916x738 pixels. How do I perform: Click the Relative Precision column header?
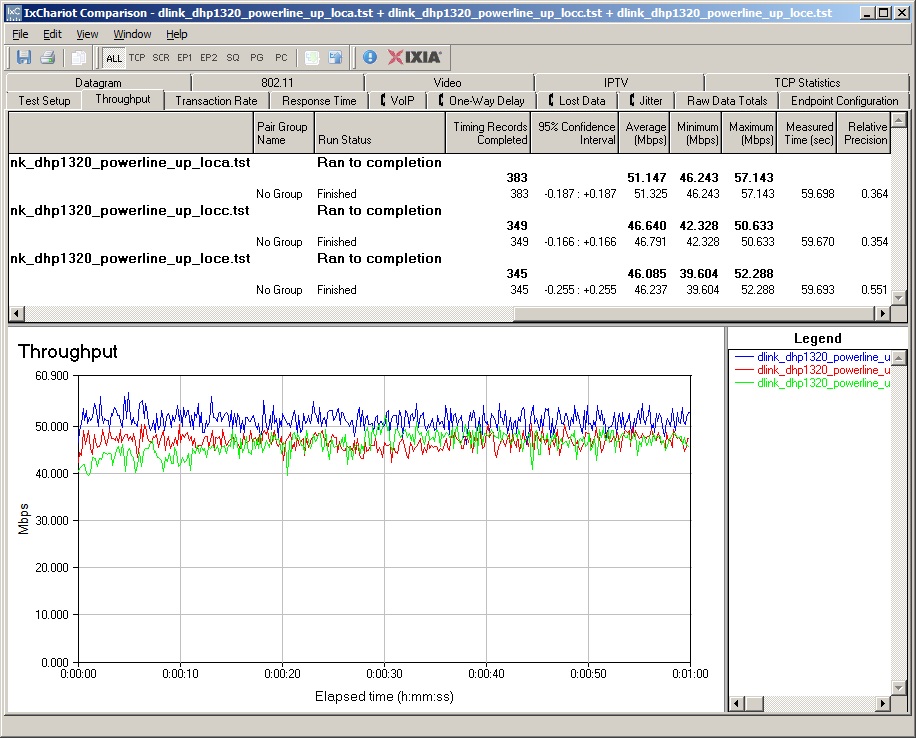tap(864, 133)
